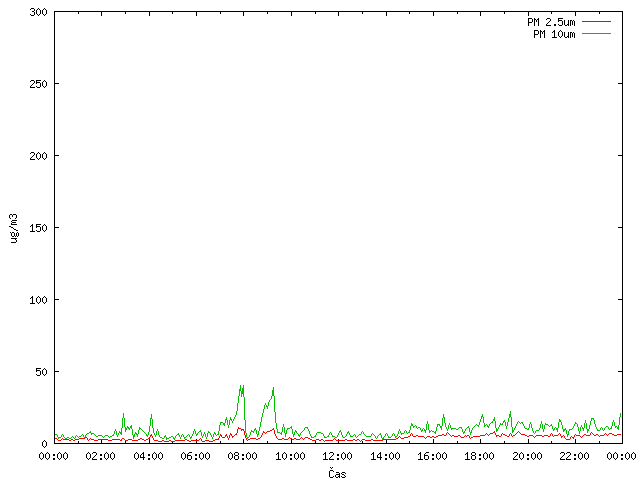Viewport: 640px width, 480px height.
Task: Click the 06:00 time label
Action: 196,456
